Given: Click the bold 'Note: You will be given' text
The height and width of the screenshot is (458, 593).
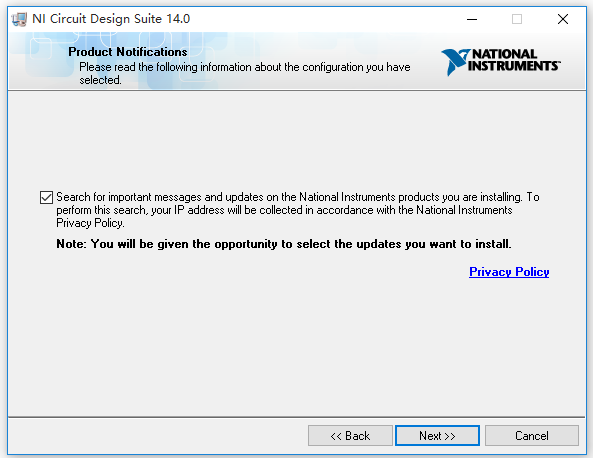Looking at the screenshot, I should click(x=284, y=244).
